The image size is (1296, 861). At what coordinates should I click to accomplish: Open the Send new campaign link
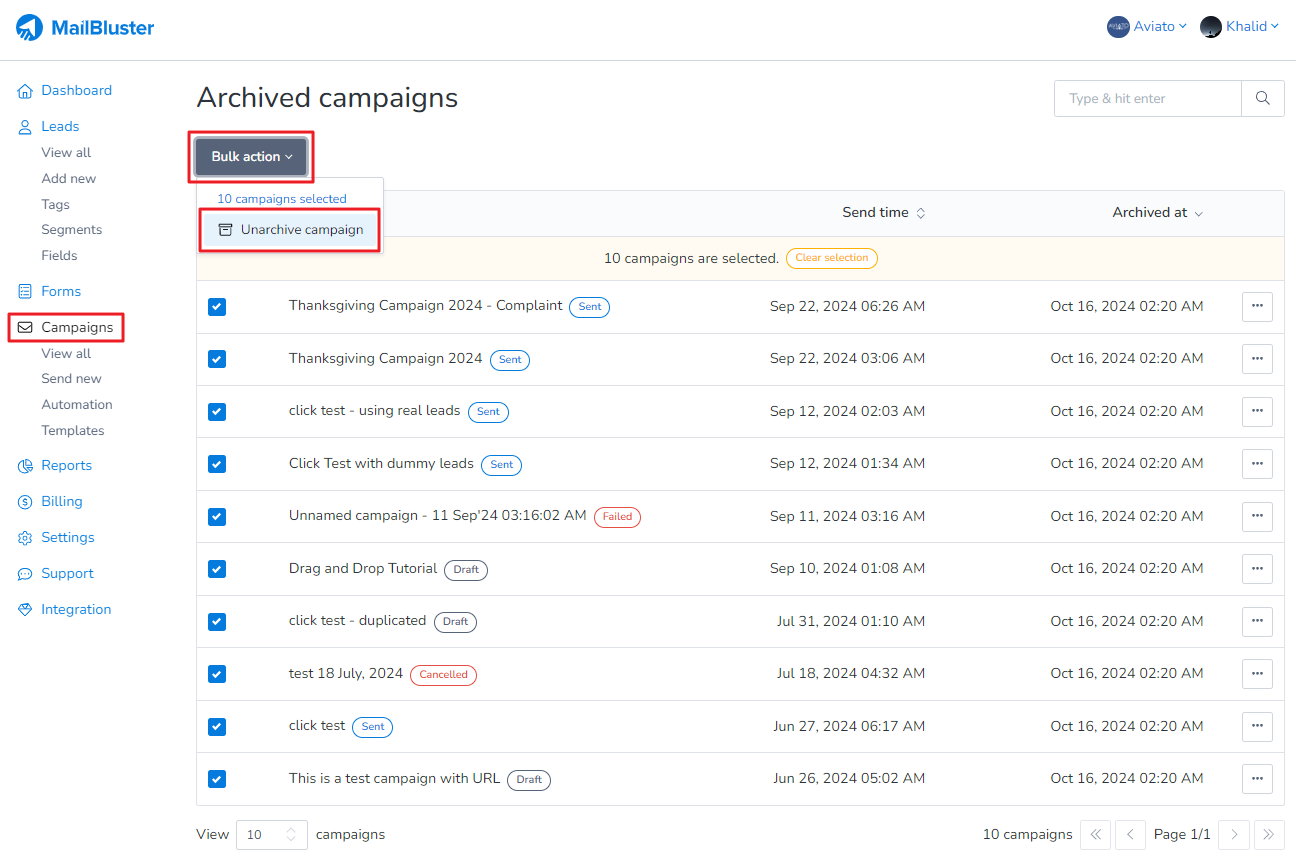(71, 379)
